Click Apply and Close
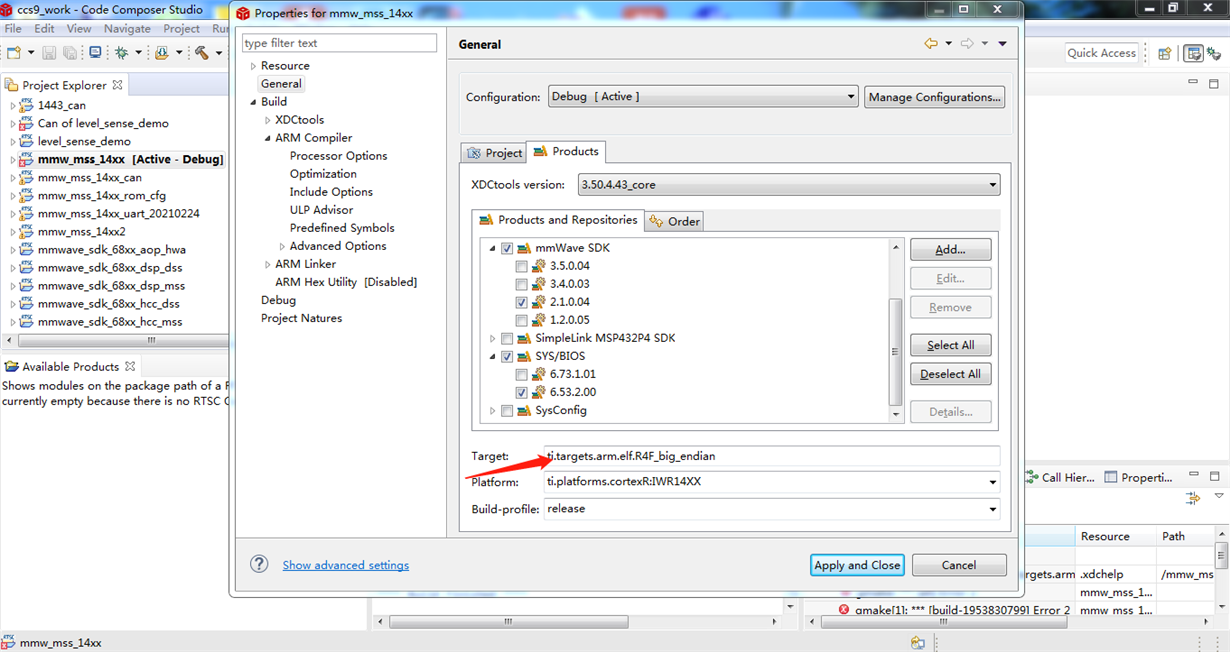 point(857,565)
